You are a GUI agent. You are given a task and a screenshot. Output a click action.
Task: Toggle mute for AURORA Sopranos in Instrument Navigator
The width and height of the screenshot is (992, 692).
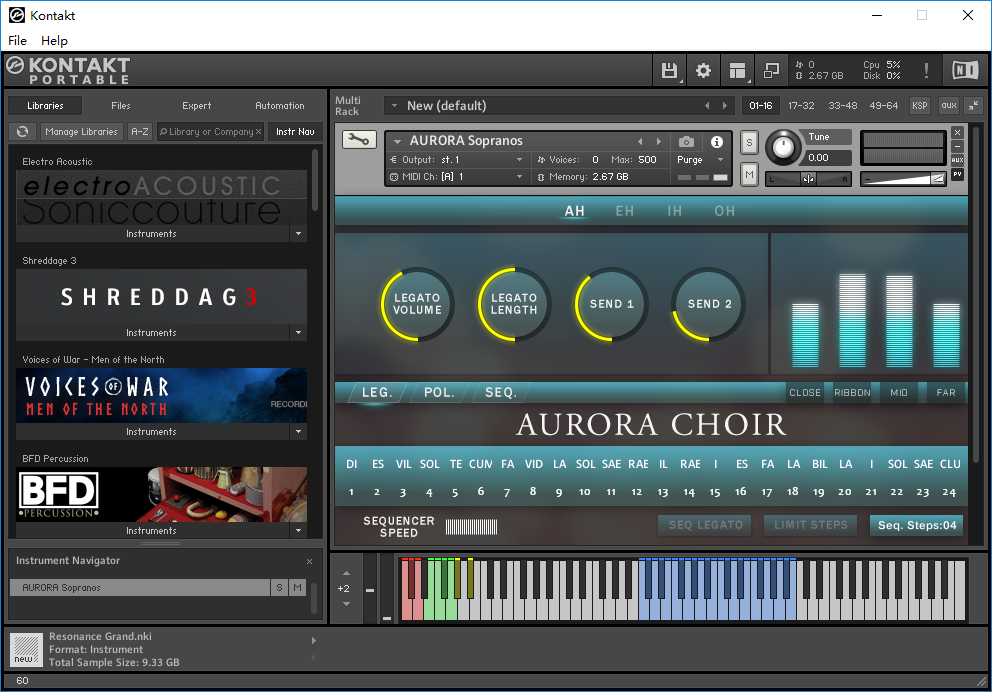pyautogui.click(x=297, y=588)
